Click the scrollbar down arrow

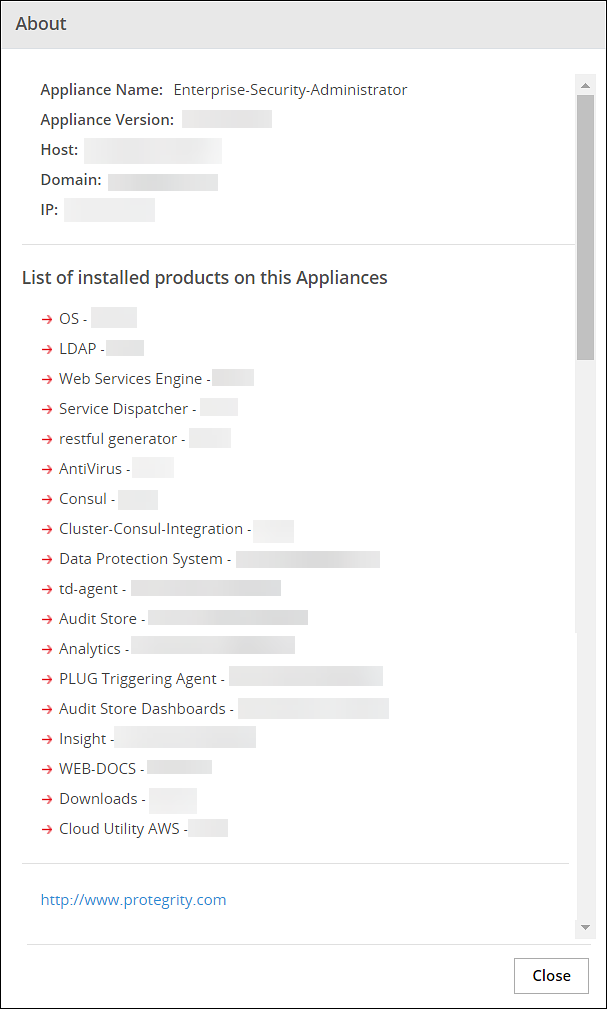click(586, 928)
